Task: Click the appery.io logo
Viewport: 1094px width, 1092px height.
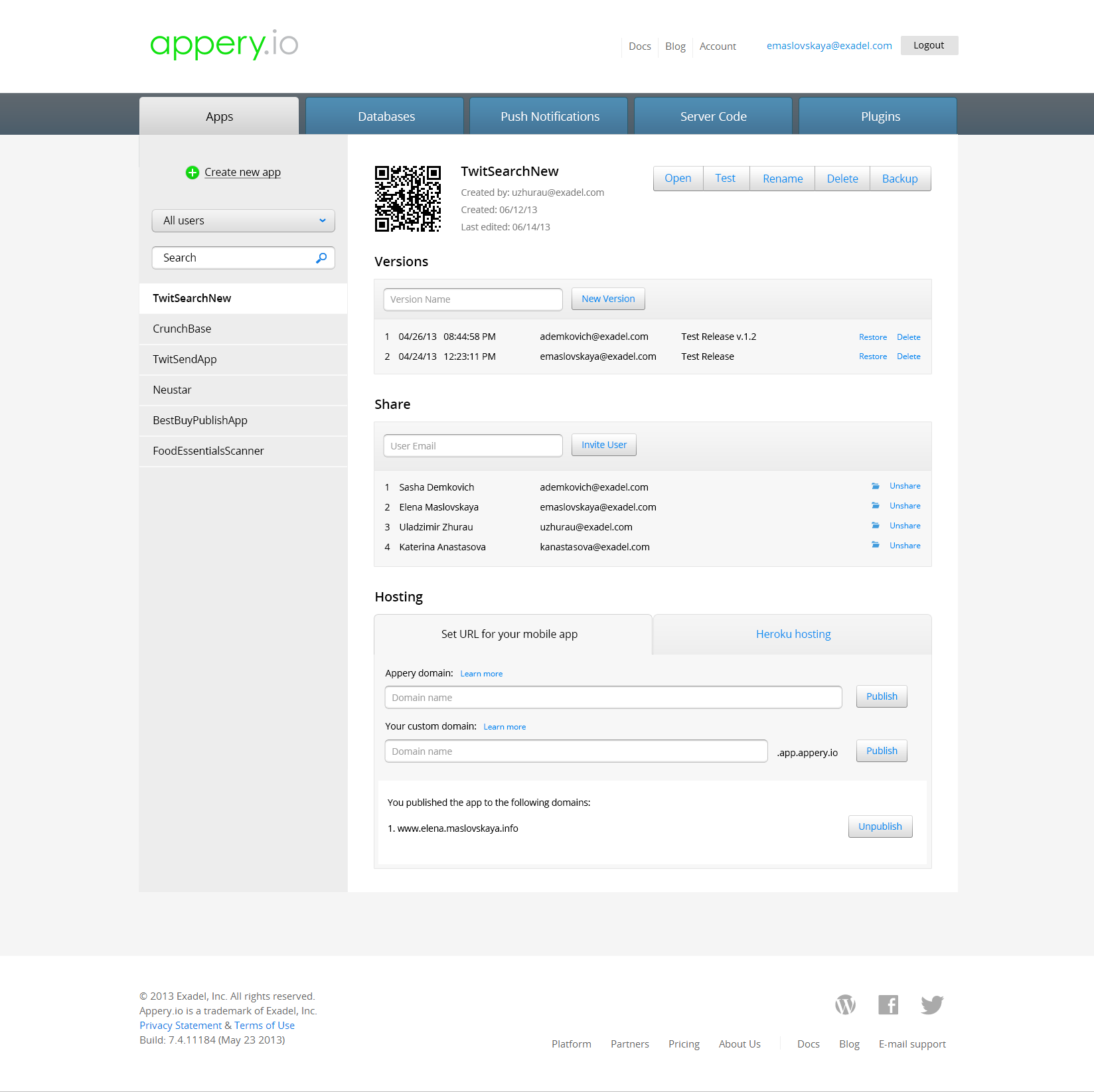Action: coord(224,44)
